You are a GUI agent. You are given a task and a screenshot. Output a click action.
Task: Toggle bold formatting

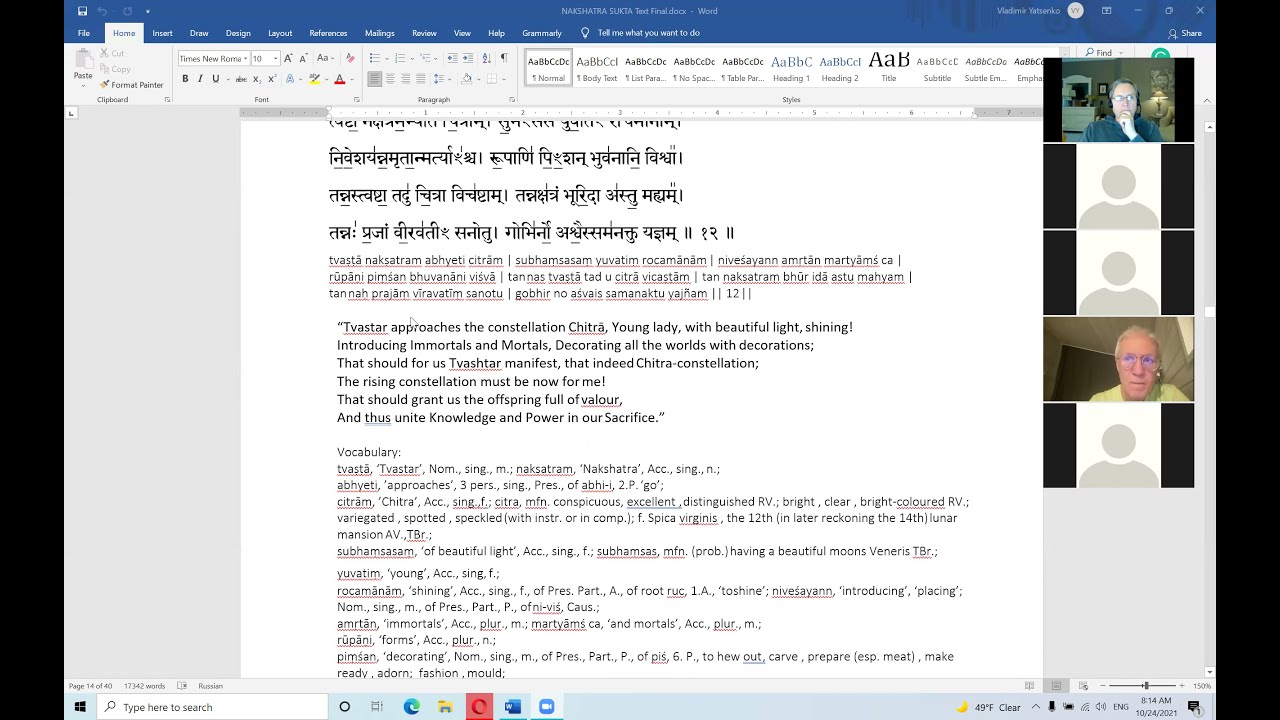pyautogui.click(x=185, y=79)
